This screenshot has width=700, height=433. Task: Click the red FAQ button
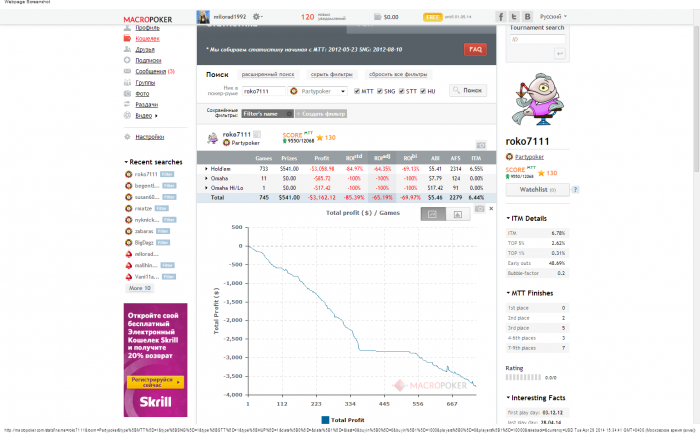click(x=475, y=50)
